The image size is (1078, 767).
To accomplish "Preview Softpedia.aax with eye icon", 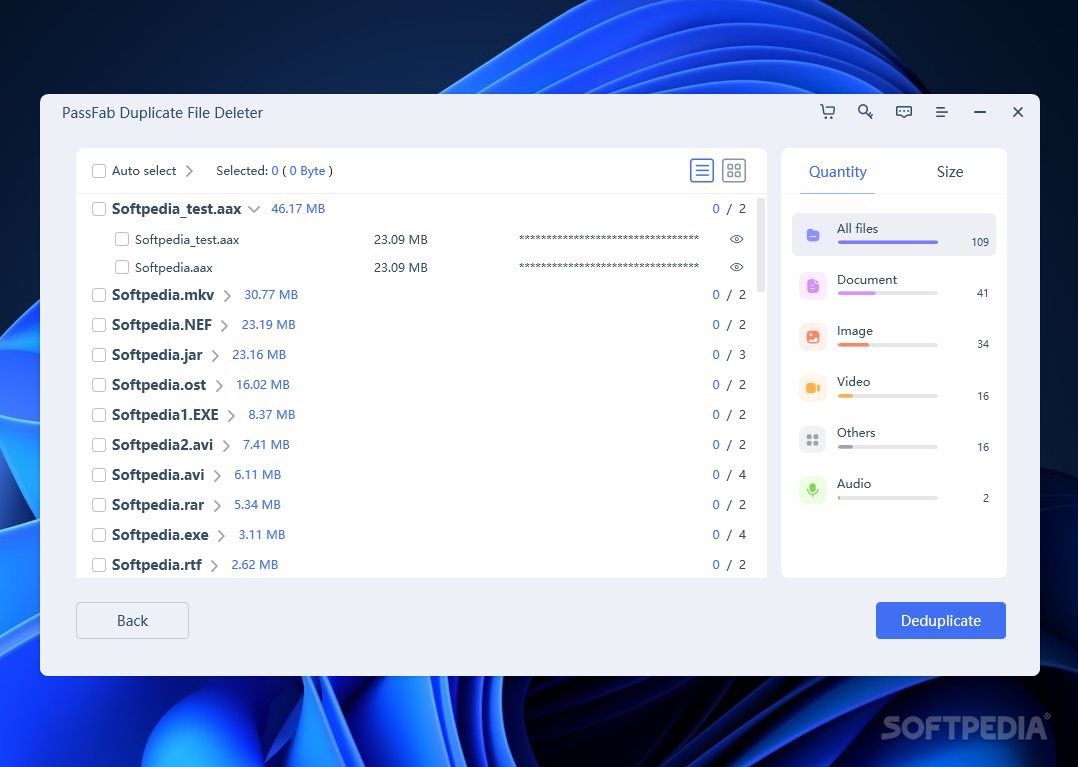I will [x=736, y=267].
